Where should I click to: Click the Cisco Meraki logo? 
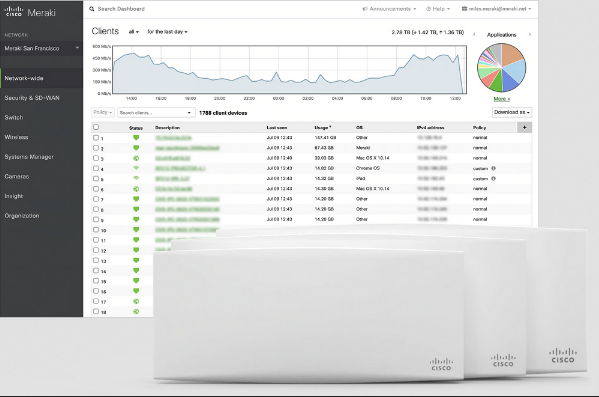click(x=30, y=12)
